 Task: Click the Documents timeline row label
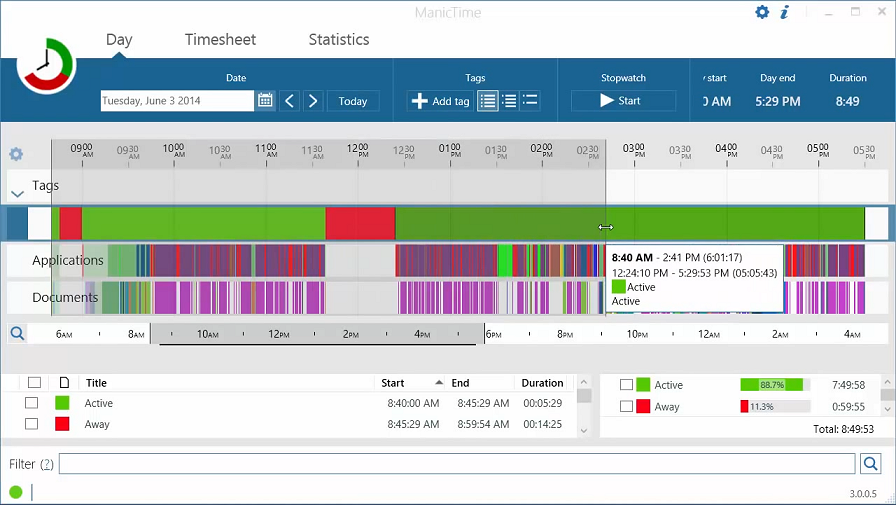click(x=65, y=297)
